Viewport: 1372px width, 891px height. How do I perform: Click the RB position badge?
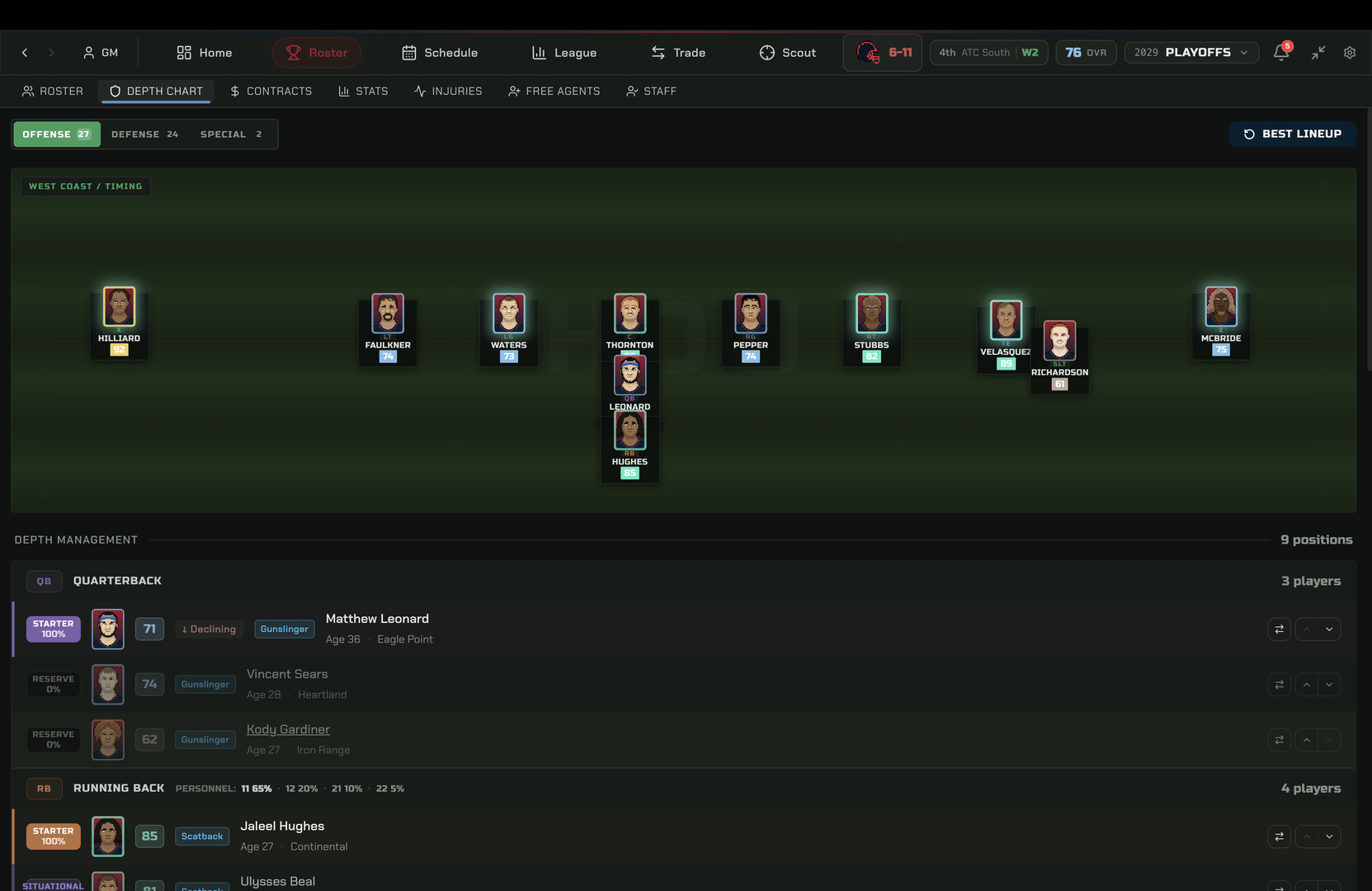tap(44, 789)
